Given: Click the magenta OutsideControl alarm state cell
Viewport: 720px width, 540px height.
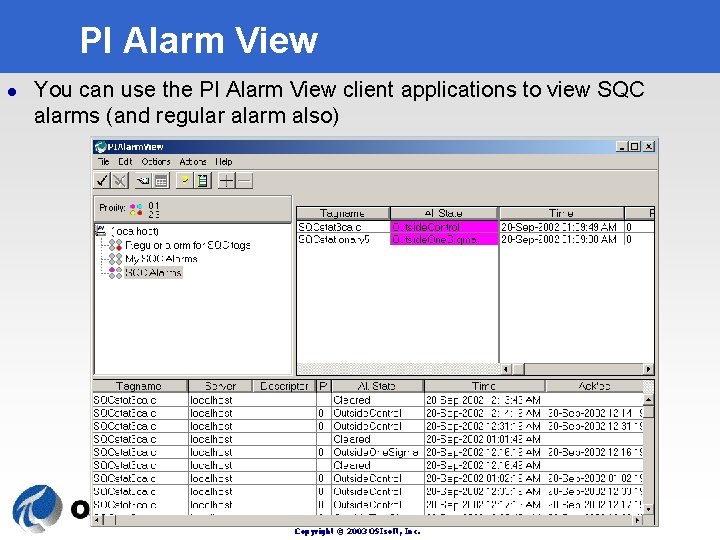Looking at the screenshot, I should click(x=444, y=227).
